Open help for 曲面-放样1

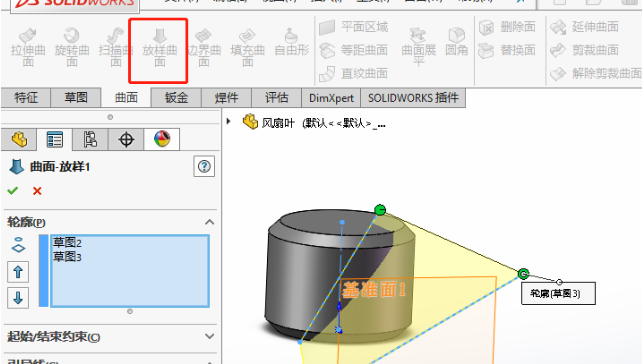[x=204, y=166]
